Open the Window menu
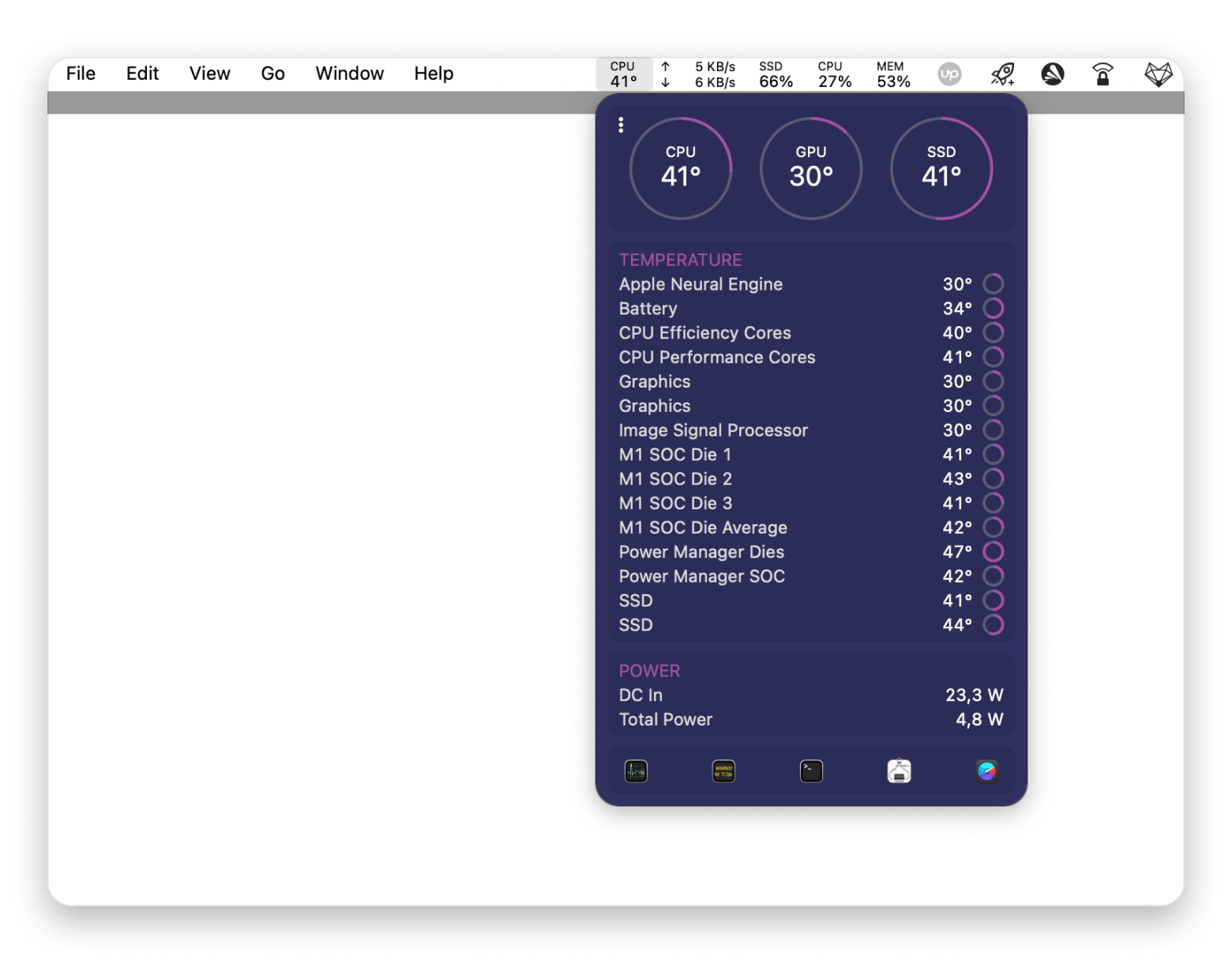Image resolution: width=1232 pixels, height=971 pixels. (x=349, y=73)
